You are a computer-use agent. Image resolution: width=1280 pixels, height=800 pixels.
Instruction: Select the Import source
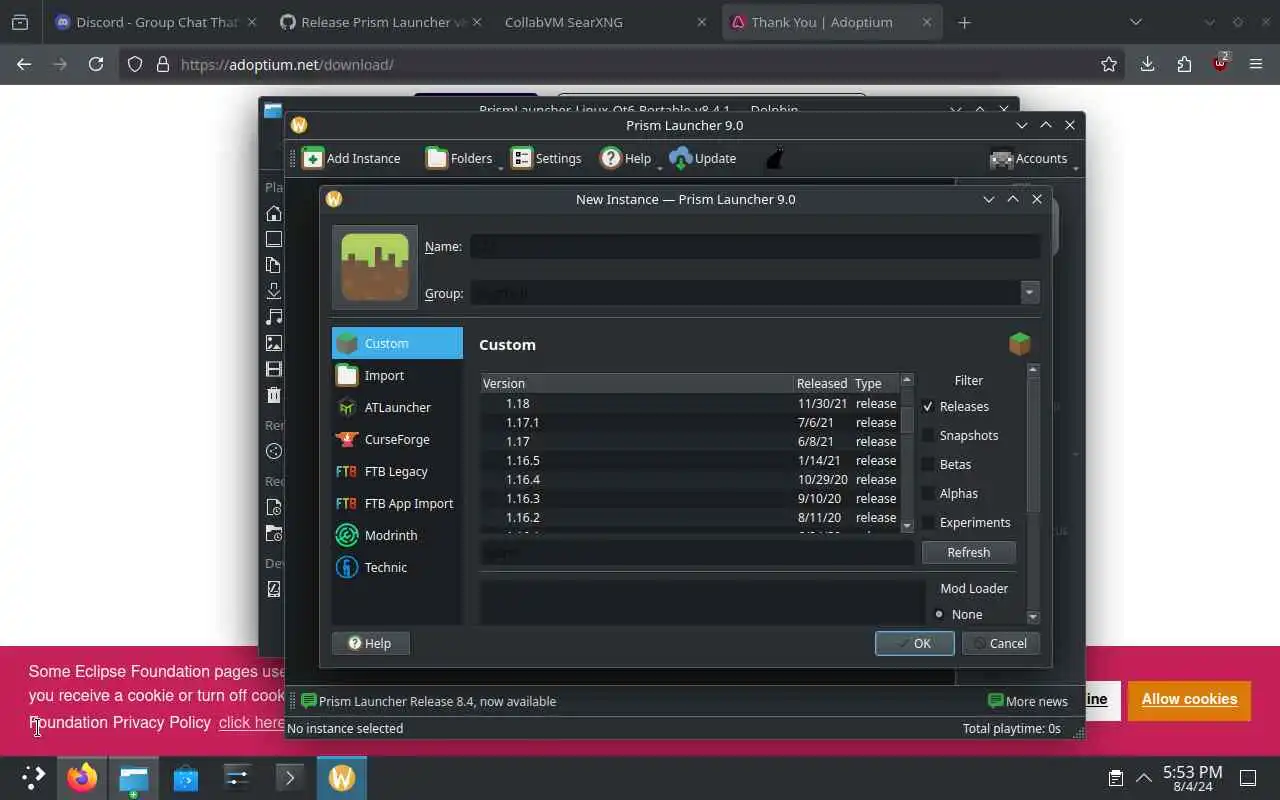tap(397, 375)
